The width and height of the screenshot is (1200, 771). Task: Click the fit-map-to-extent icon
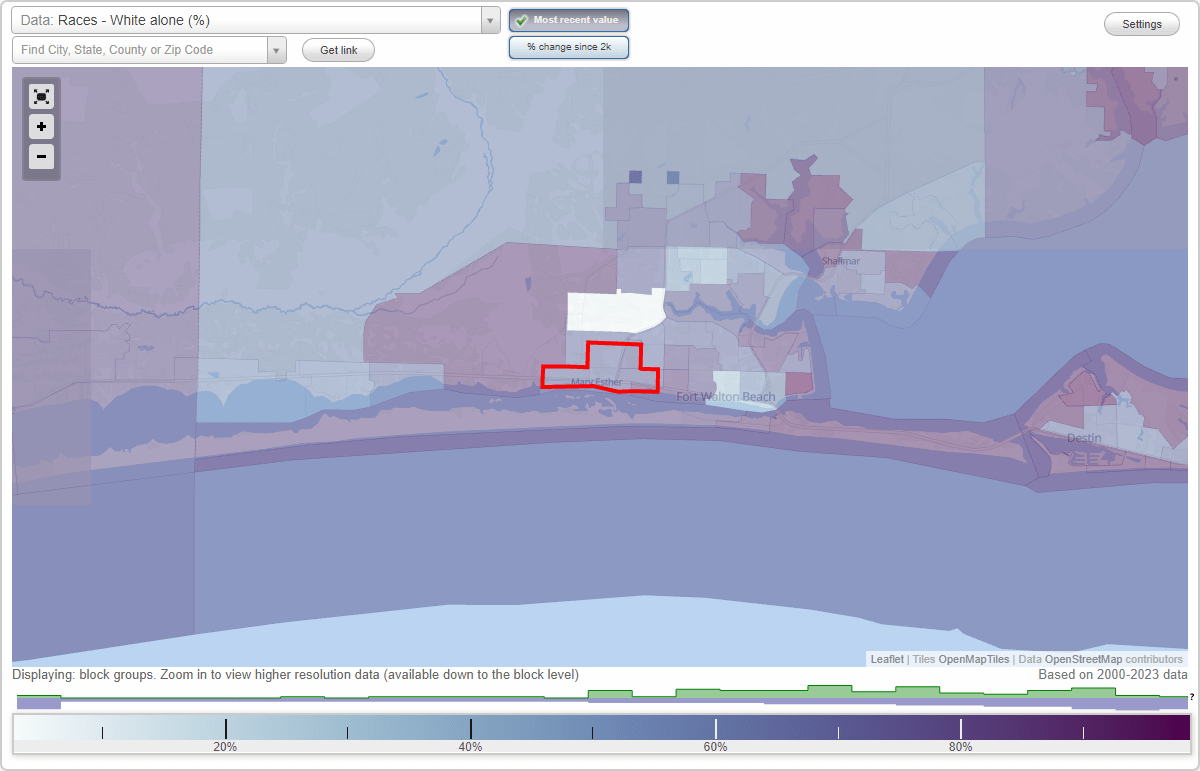pyautogui.click(x=41, y=96)
